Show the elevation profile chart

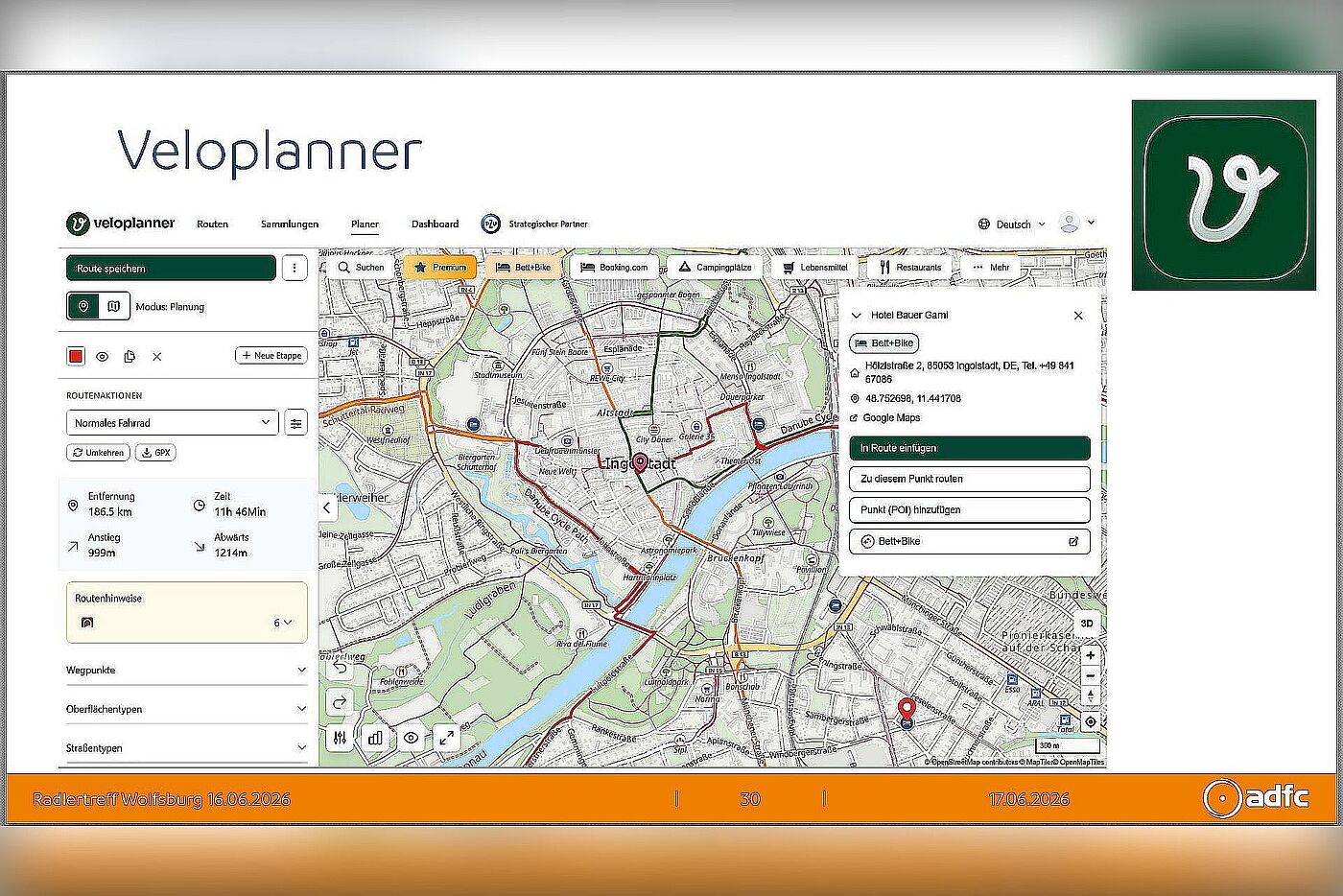pos(375,738)
